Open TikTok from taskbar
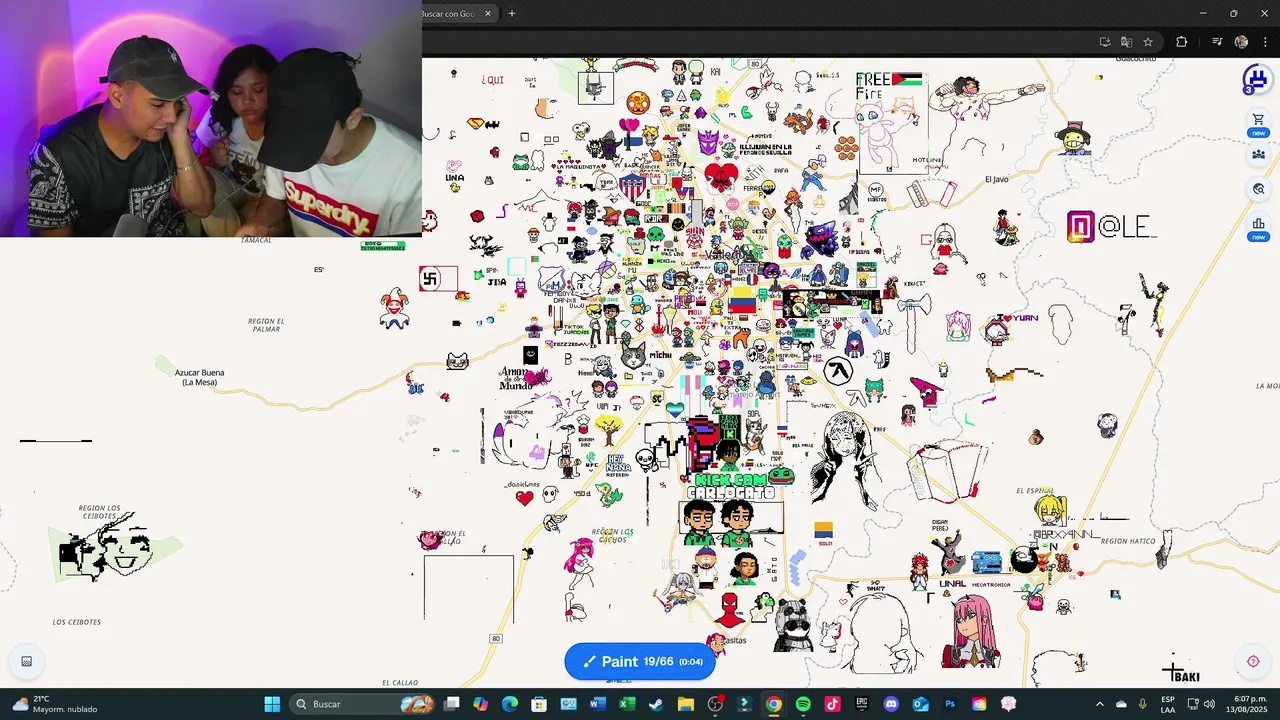This screenshot has height=720, width=1280. [x=832, y=704]
